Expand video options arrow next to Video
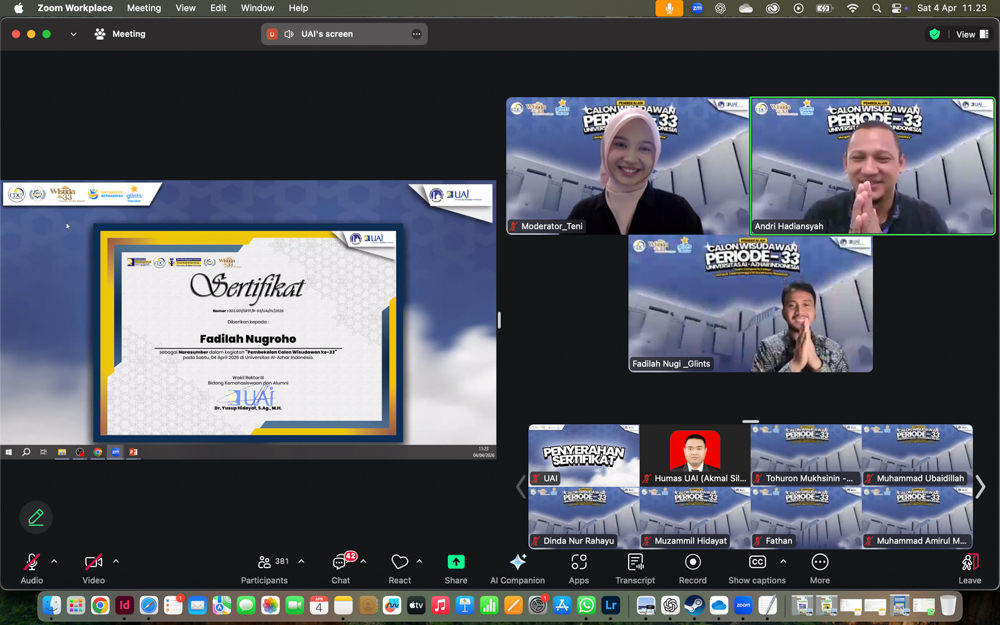 click(116, 562)
